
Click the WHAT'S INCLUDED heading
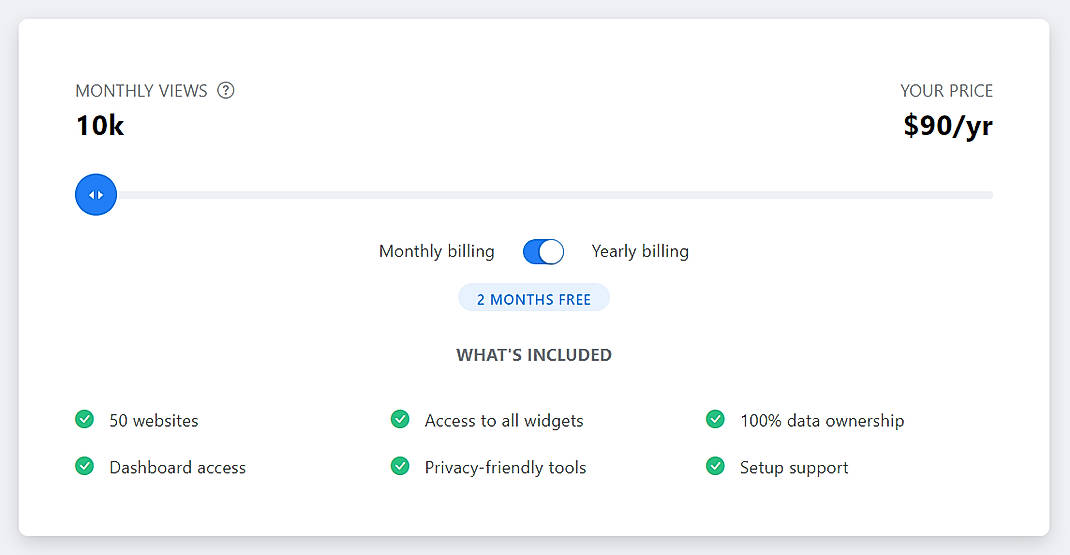pos(534,355)
